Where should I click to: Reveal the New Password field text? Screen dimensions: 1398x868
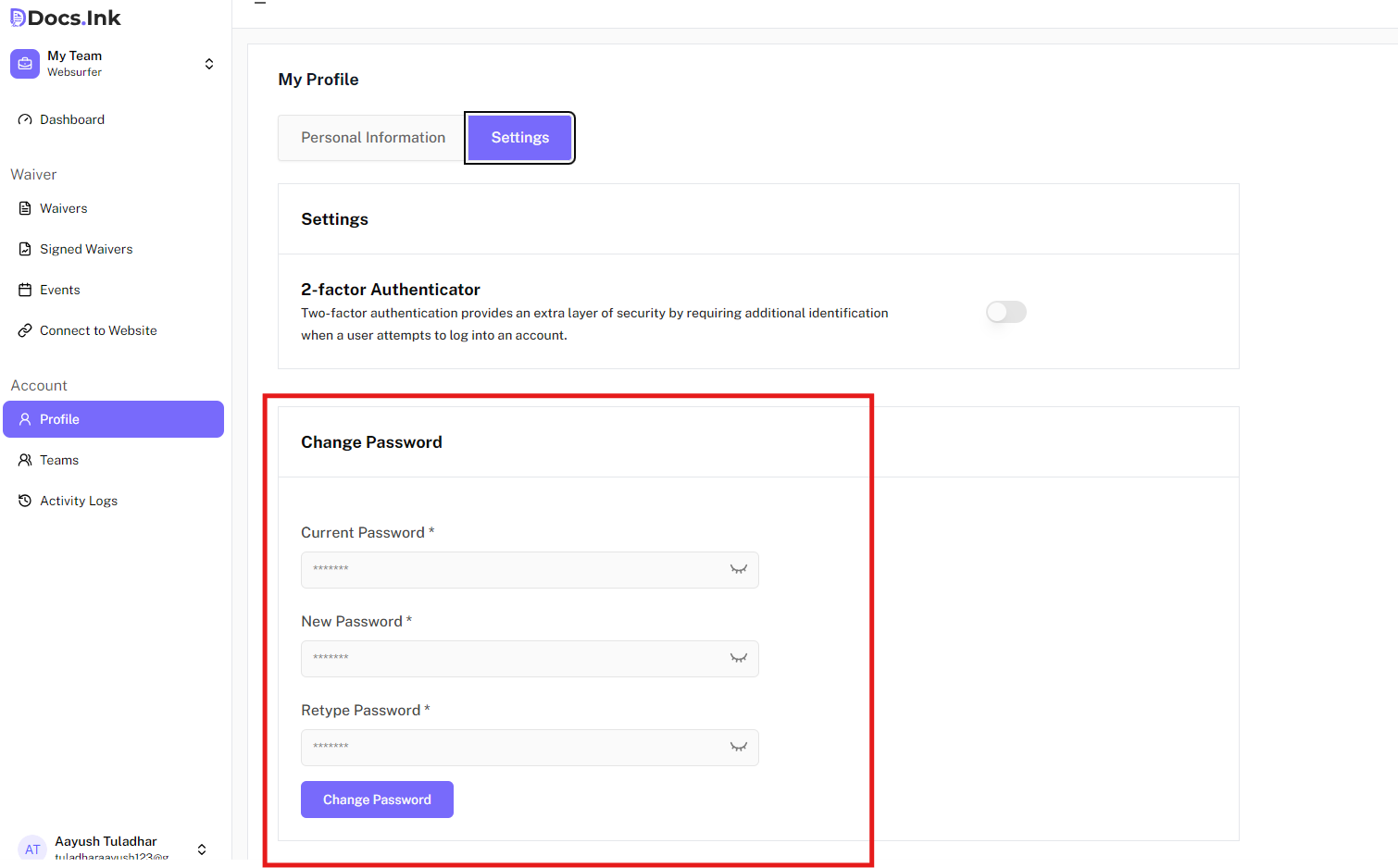(x=738, y=658)
